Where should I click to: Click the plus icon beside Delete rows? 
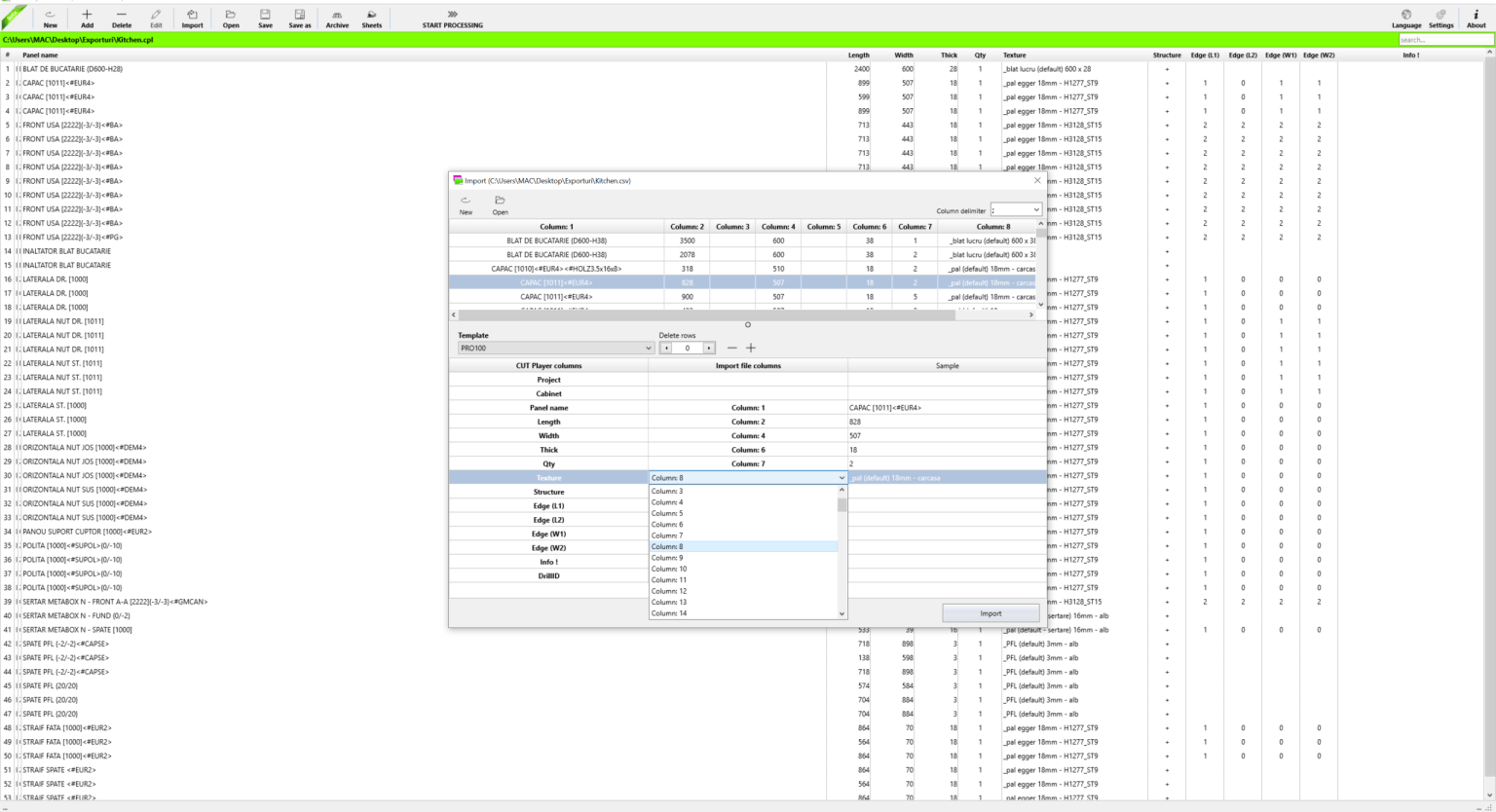[x=751, y=348]
